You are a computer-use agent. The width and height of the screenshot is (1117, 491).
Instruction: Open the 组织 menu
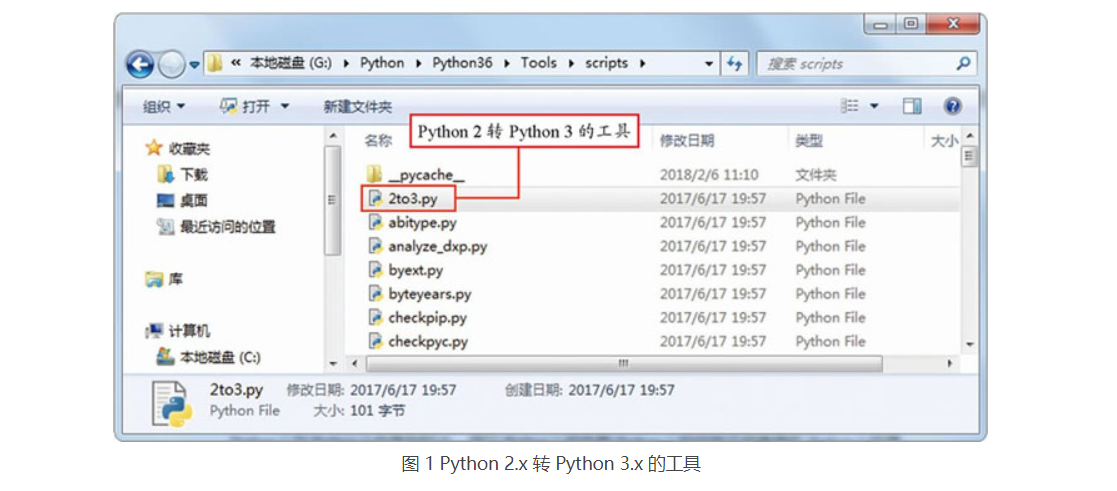164,107
